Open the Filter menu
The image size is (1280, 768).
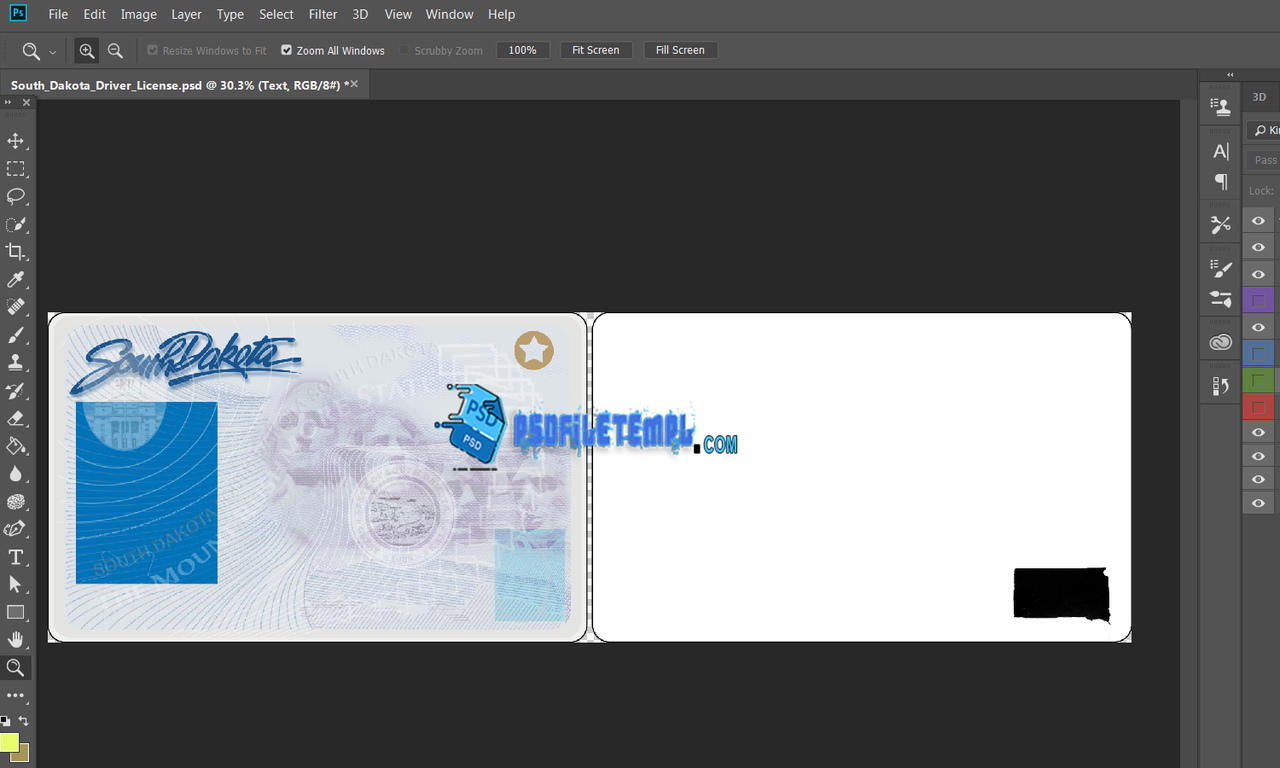pos(323,14)
